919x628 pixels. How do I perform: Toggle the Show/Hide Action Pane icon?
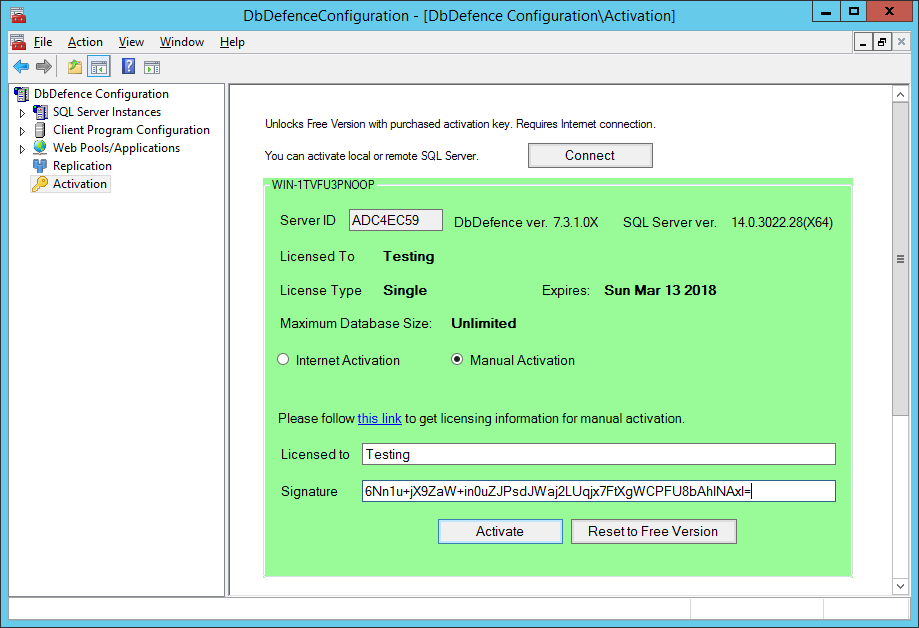[152, 67]
